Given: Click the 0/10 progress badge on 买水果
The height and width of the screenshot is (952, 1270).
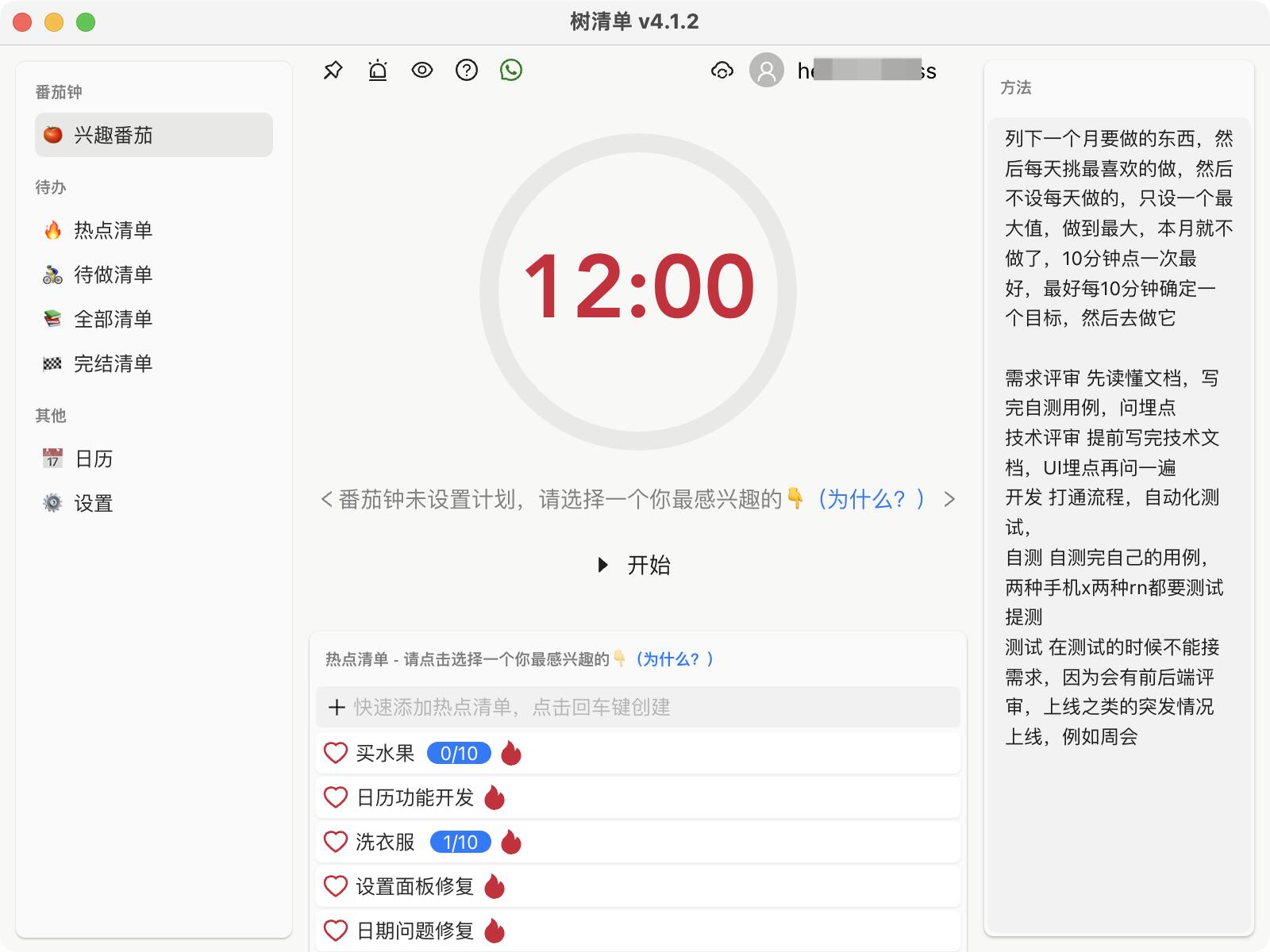Looking at the screenshot, I should 459,753.
